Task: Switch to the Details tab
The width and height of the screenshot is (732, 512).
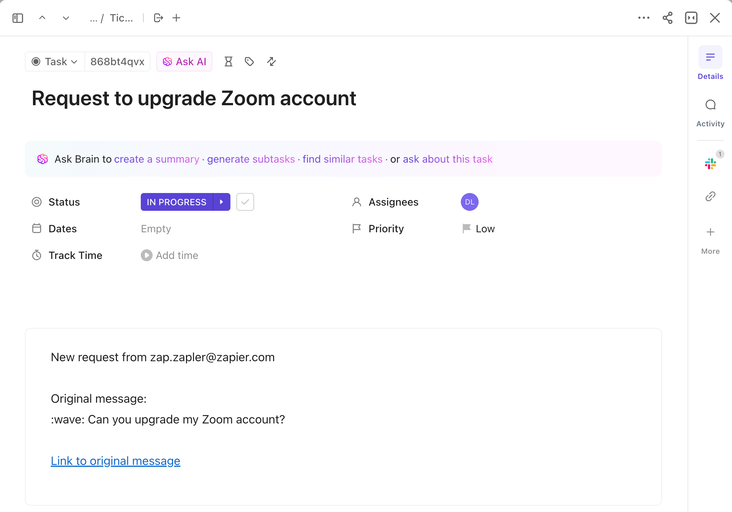Action: click(x=710, y=63)
